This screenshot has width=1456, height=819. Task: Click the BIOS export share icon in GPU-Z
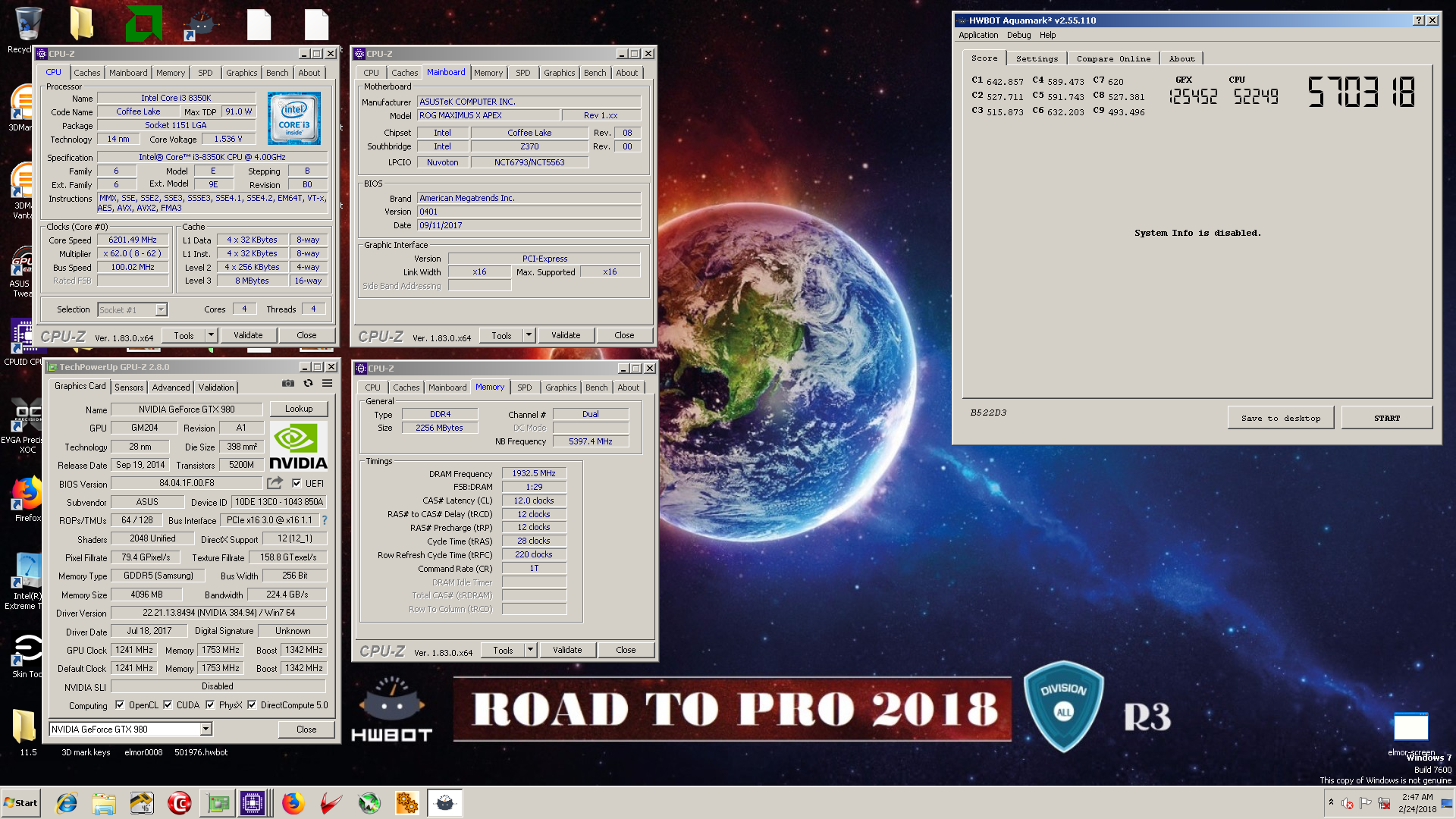click(275, 483)
